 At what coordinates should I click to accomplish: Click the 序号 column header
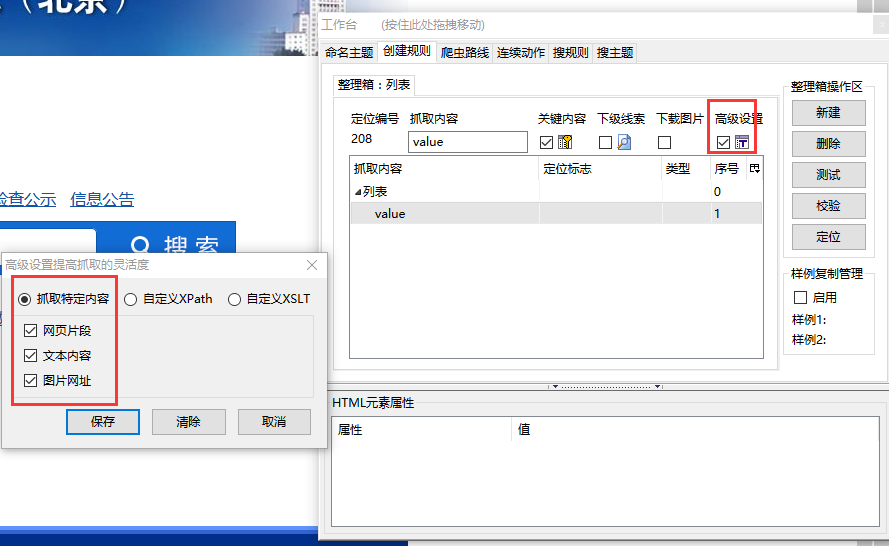(729, 168)
